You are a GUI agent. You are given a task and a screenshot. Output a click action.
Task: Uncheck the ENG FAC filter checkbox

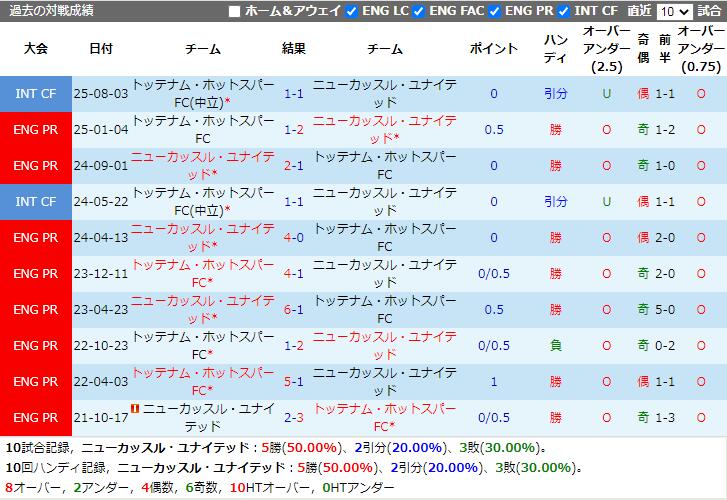coord(419,12)
